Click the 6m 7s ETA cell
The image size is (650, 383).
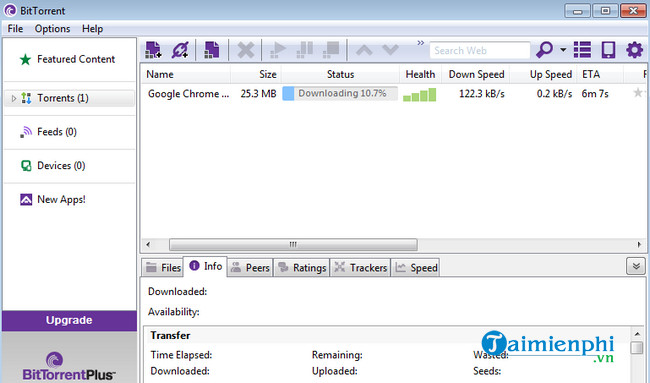point(595,94)
